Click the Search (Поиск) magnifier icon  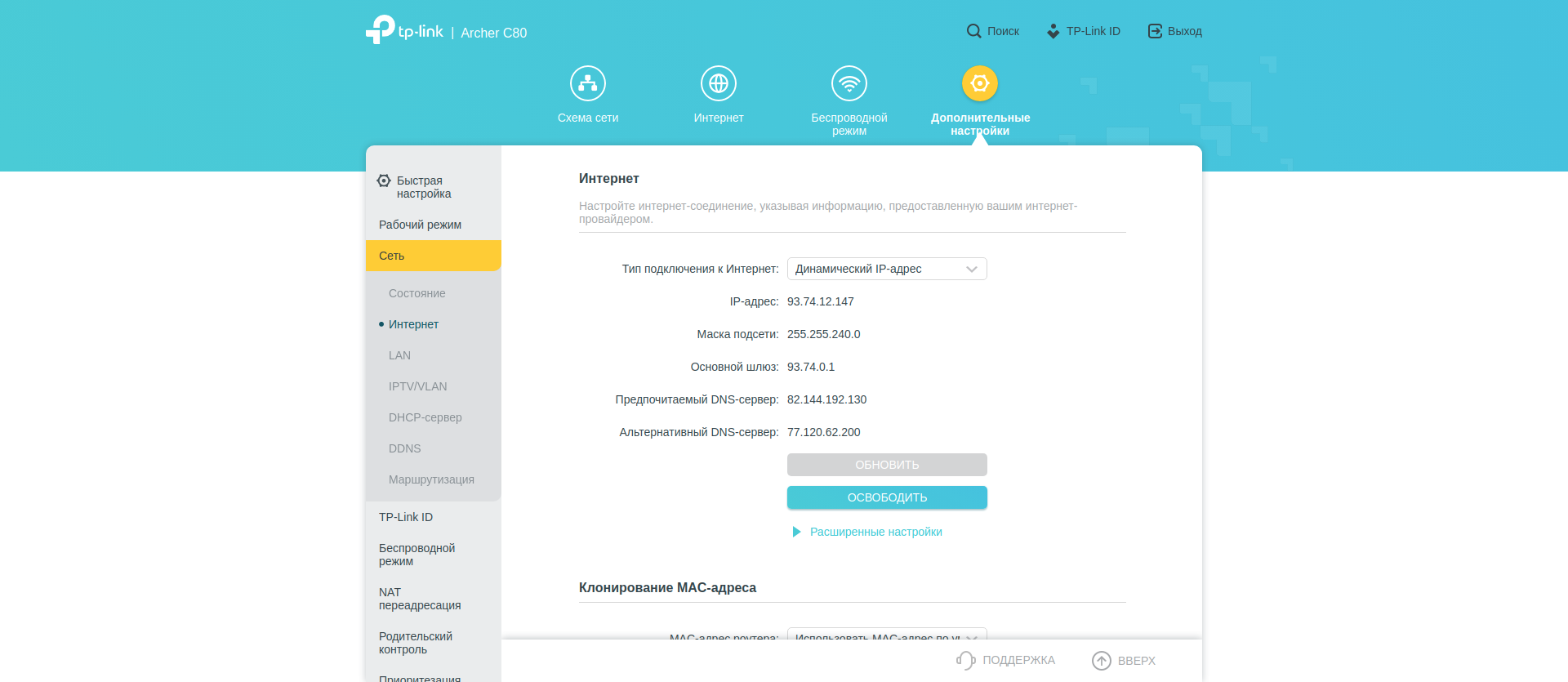[x=973, y=31]
